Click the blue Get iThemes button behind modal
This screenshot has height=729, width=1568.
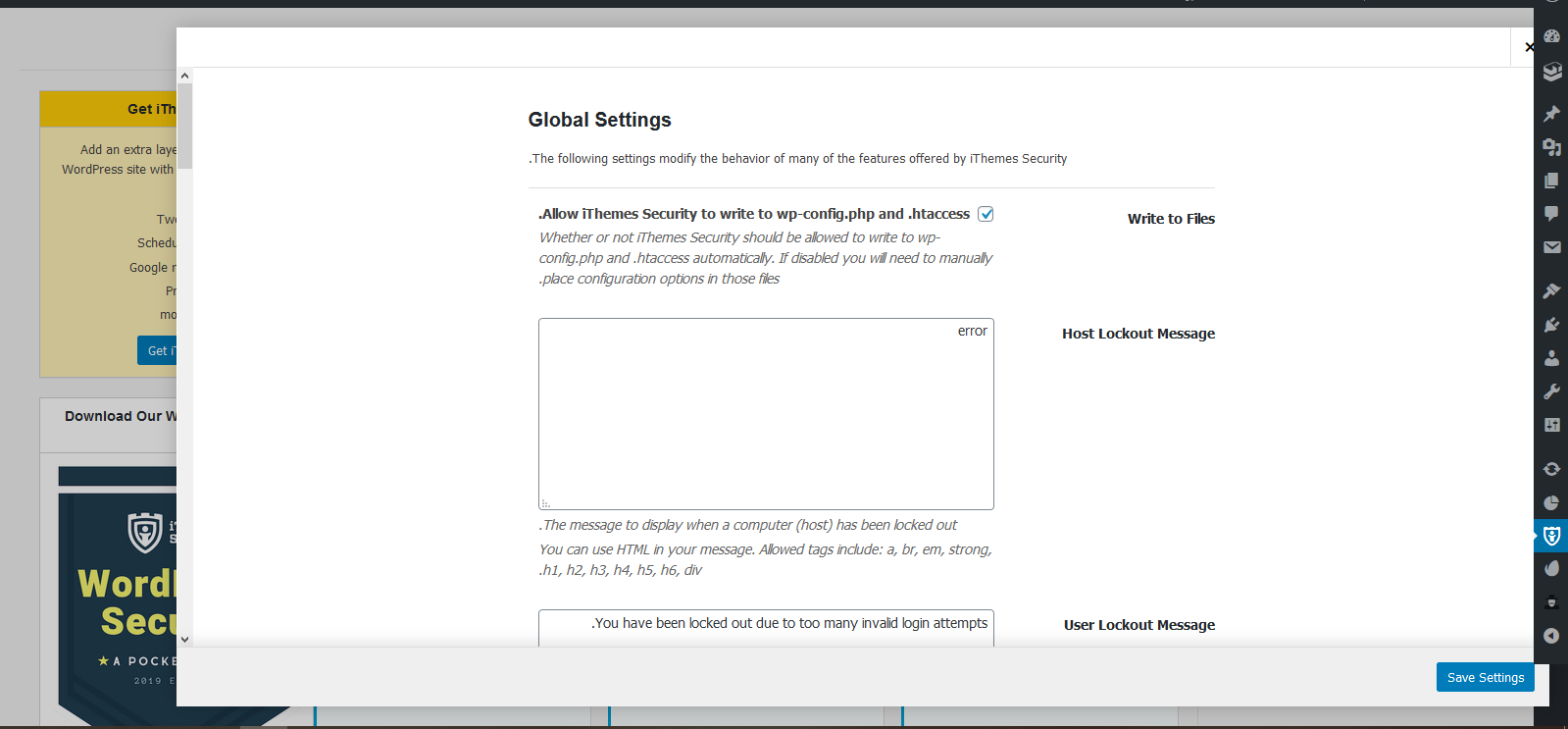tap(157, 350)
